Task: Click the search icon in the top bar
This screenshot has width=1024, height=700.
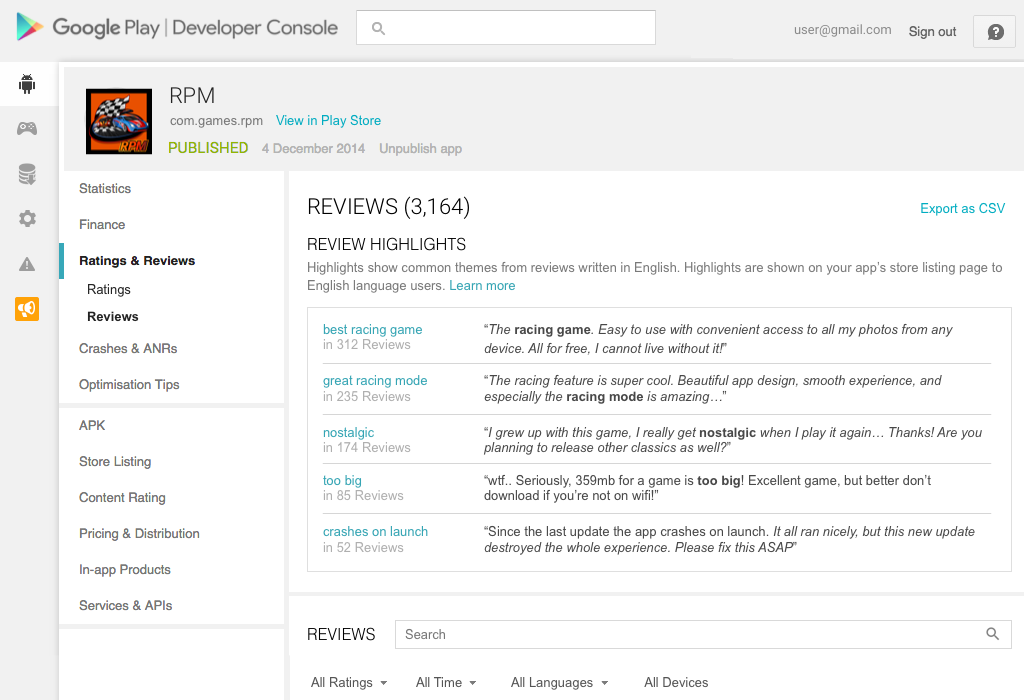Action: [378, 27]
